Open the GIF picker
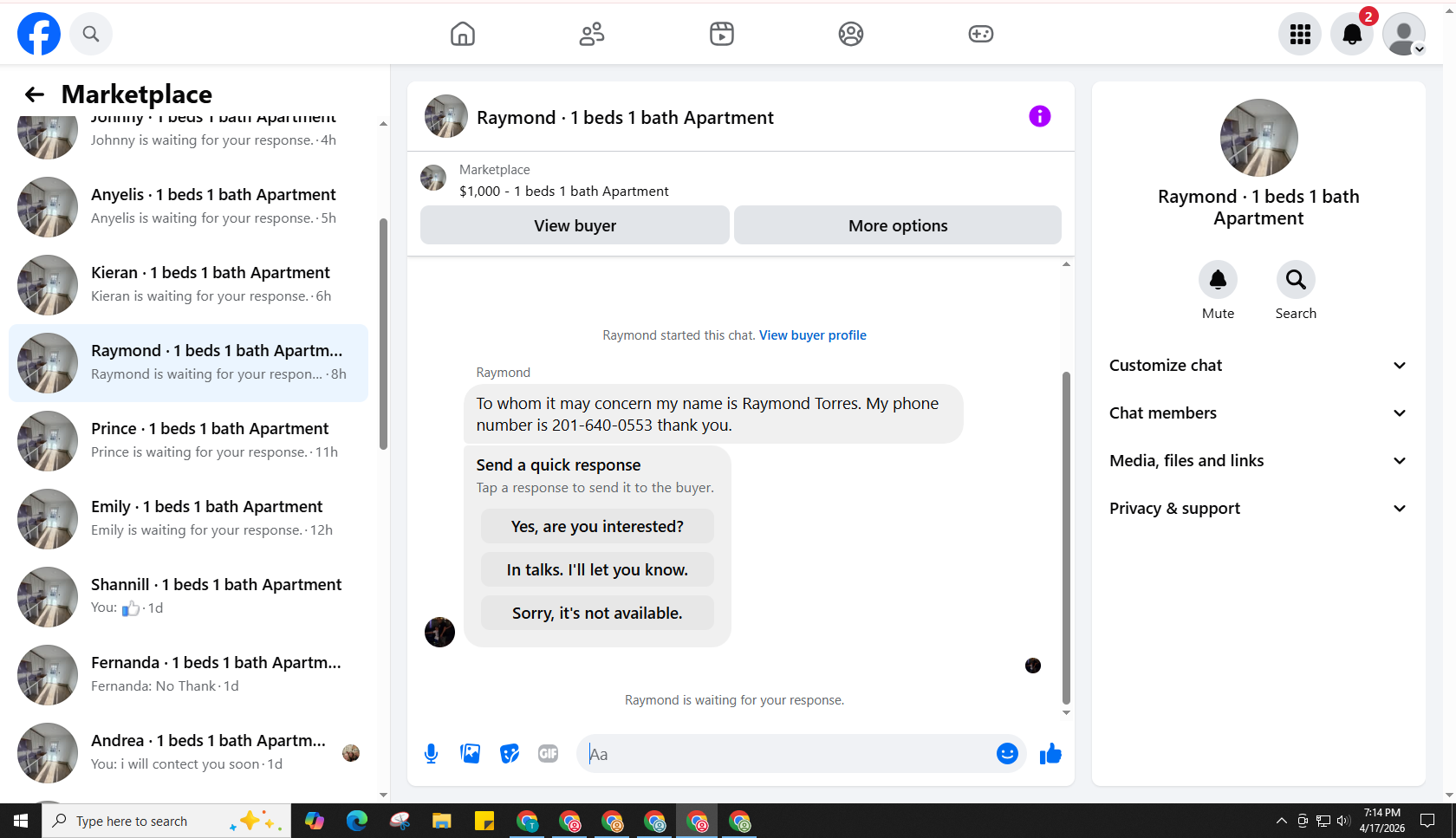Image resolution: width=1456 pixels, height=838 pixels. [549, 754]
